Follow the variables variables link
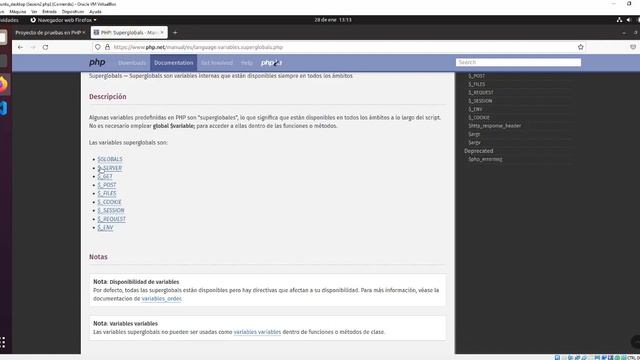Screen dimensions: 640x360 point(257,332)
